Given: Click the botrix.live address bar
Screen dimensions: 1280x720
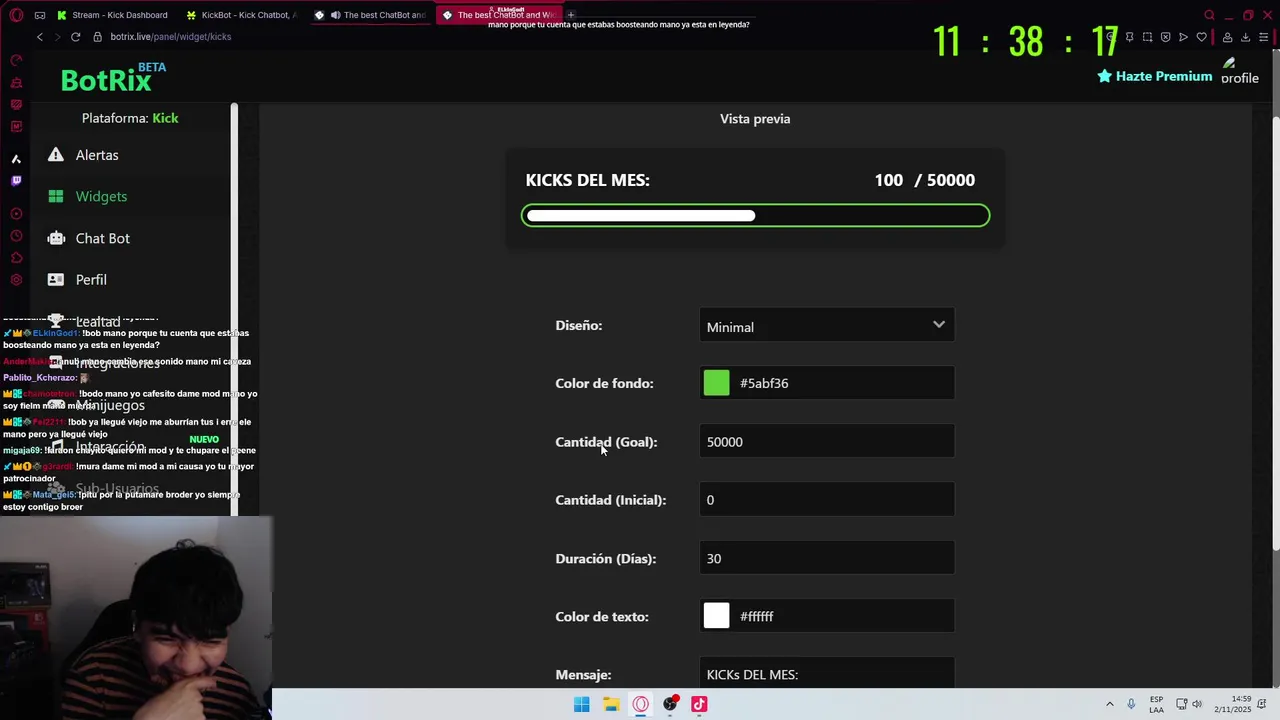Looking at the screenshot, I should [170, 37].
